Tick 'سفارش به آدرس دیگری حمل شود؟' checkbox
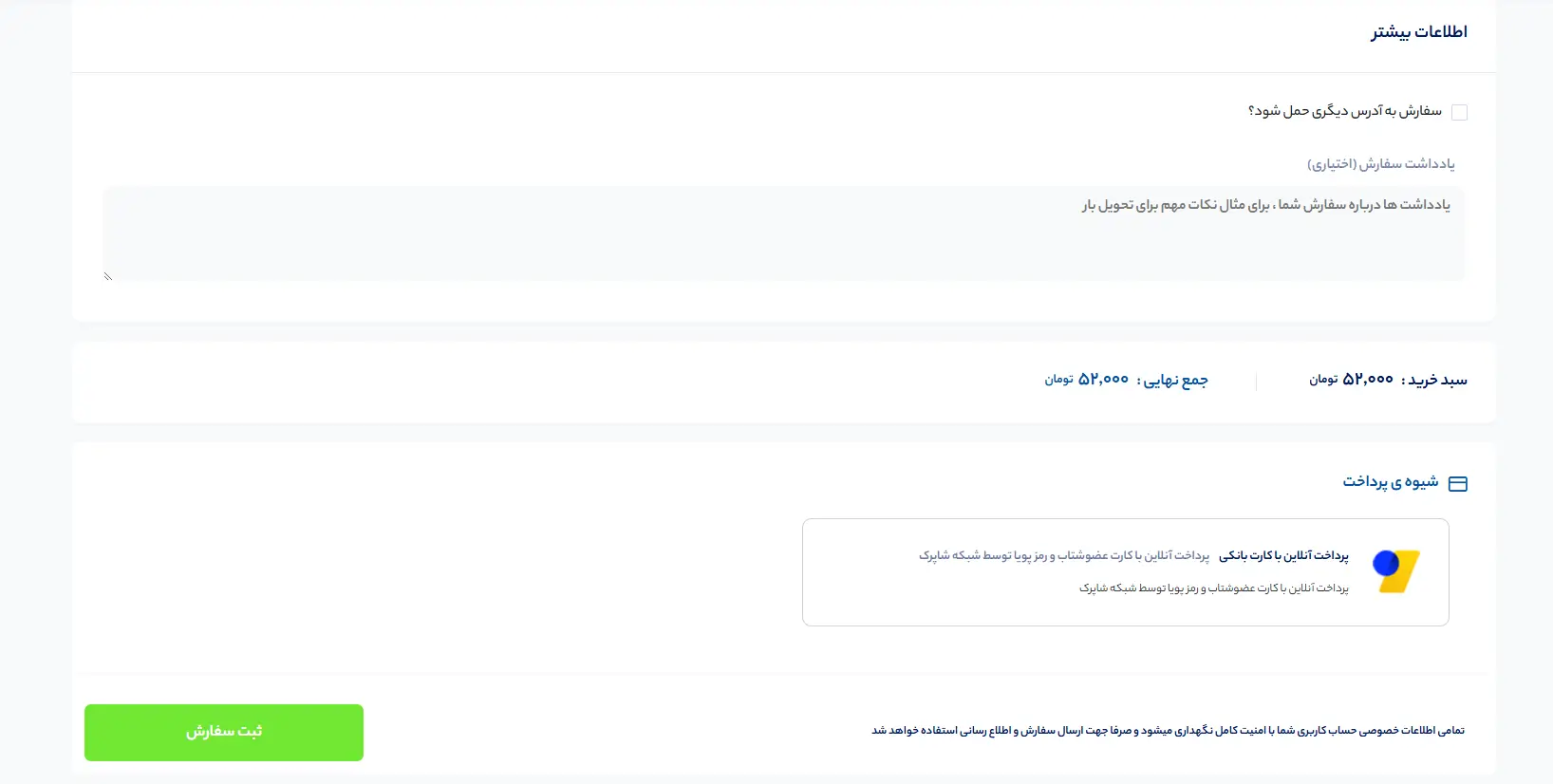1553x784 pixels. coord(1459,112)
